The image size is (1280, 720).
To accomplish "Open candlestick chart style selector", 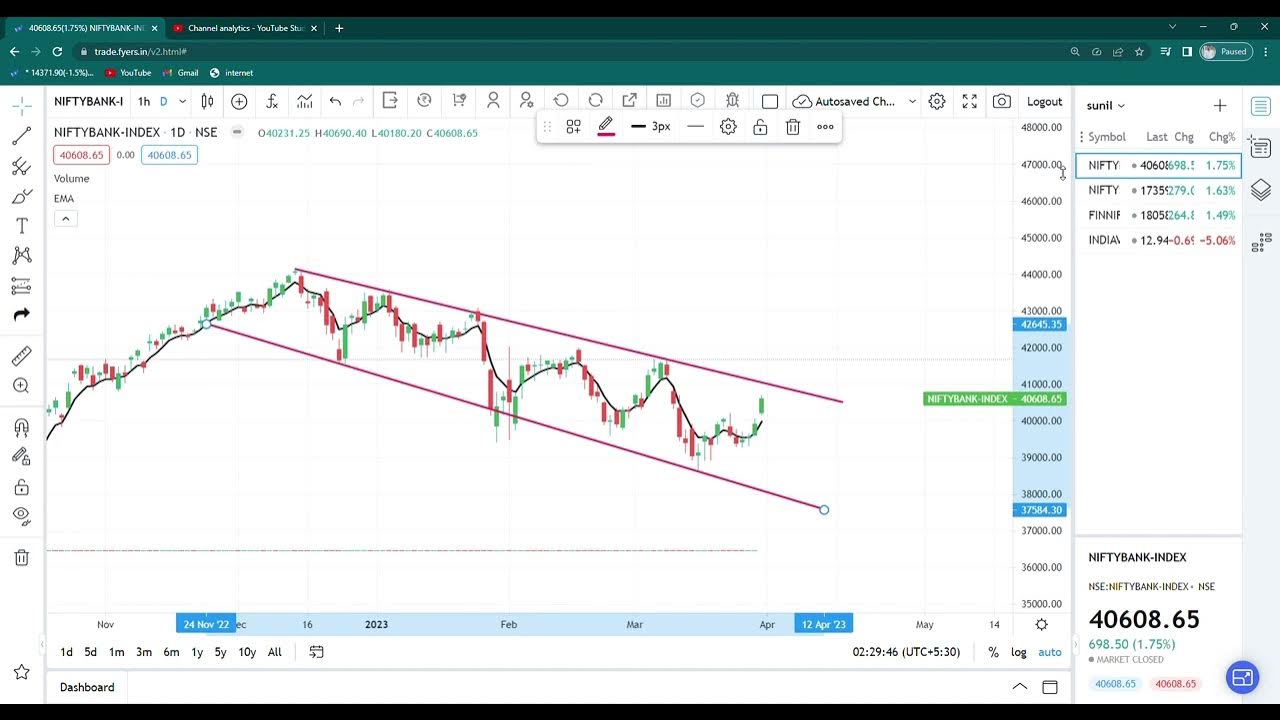I will 207,101.
